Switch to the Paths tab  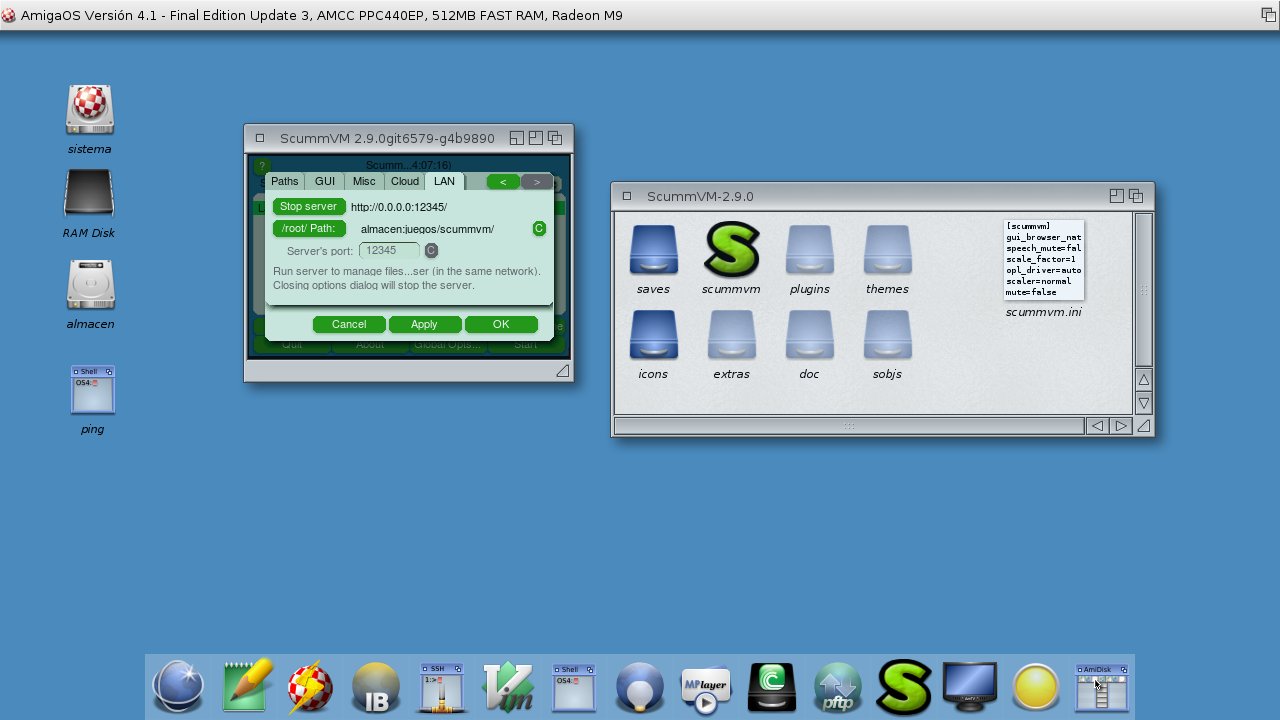coord(285,181)
